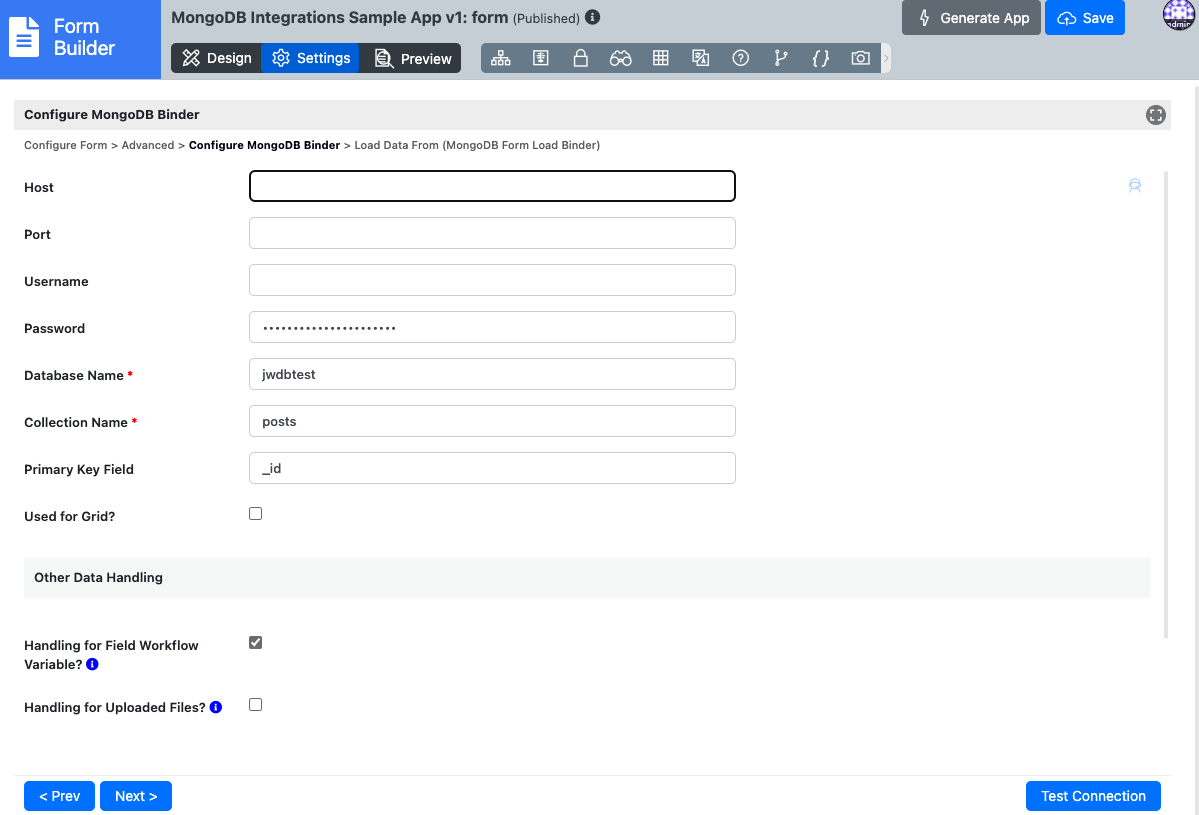Click the assistant icon beside Host field

(1135, 185)
